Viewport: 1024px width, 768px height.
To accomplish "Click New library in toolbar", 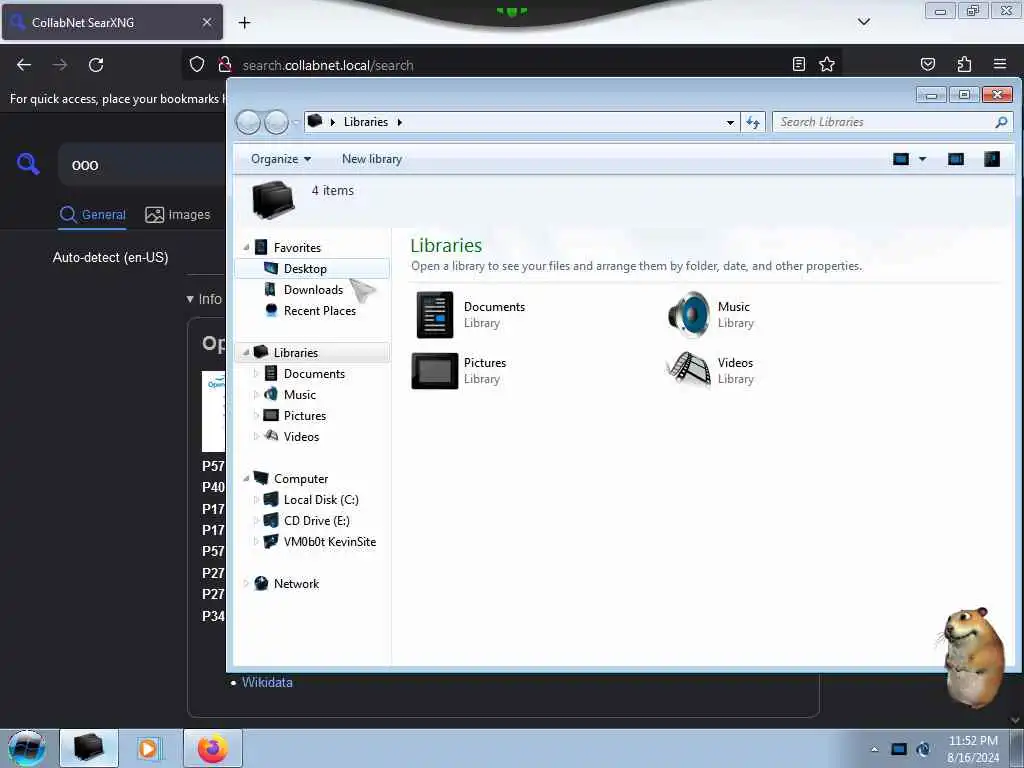I will pos(372,159).
